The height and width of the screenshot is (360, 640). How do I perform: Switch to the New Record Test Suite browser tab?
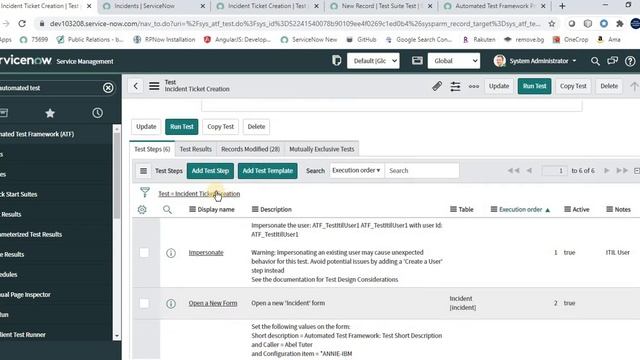tap(380, 6)
